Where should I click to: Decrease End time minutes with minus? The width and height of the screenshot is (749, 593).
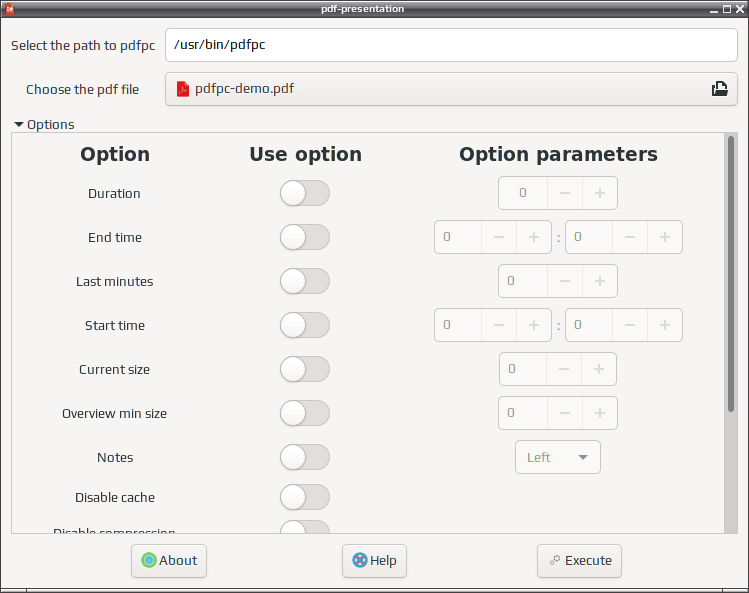pos(630,237)
